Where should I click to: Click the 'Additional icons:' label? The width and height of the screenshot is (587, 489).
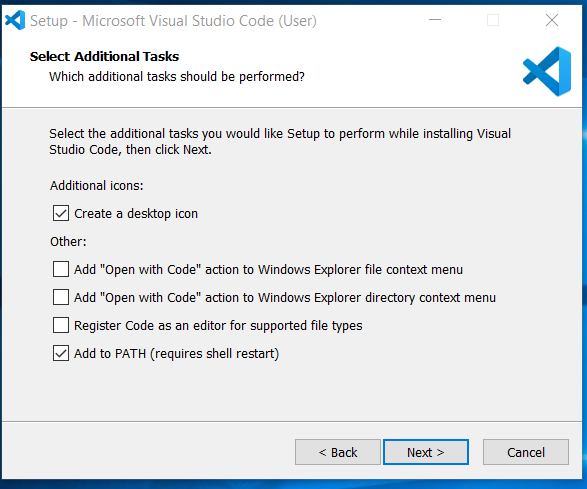[x=97, y=186]
